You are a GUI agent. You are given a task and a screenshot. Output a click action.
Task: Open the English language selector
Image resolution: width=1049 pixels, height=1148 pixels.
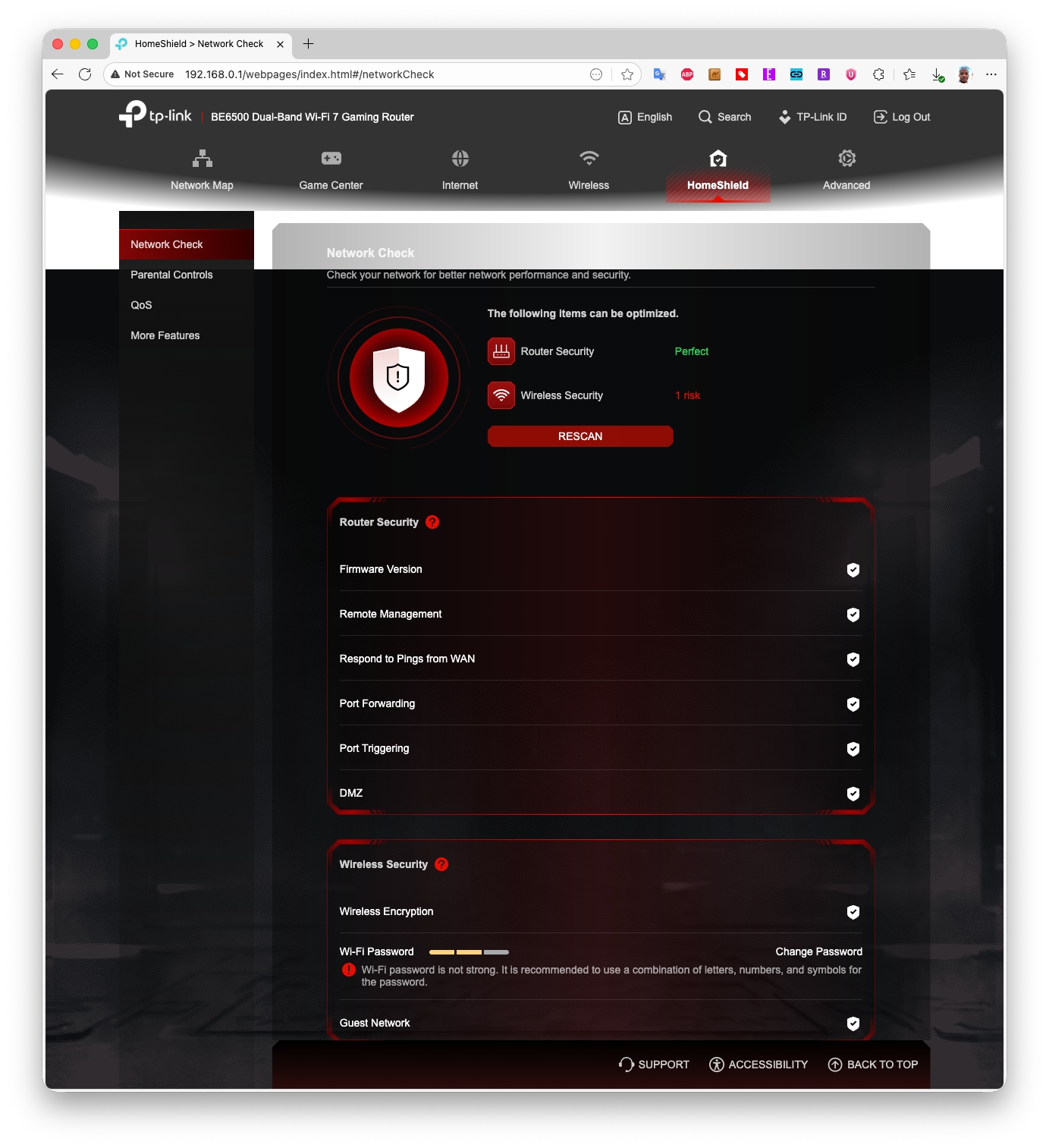pos(645,117)
